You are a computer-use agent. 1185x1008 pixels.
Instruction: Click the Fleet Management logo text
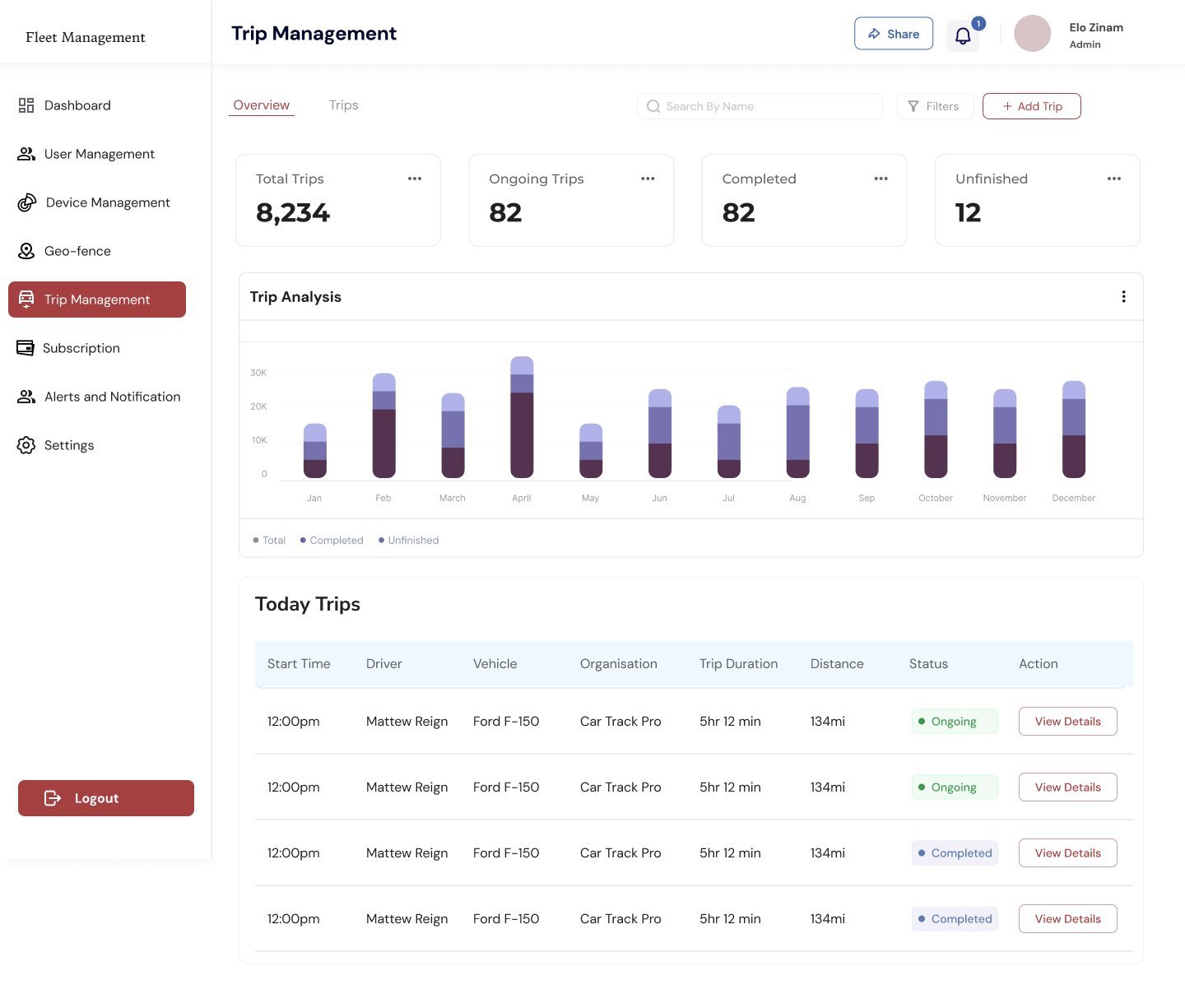coord(86,37)
